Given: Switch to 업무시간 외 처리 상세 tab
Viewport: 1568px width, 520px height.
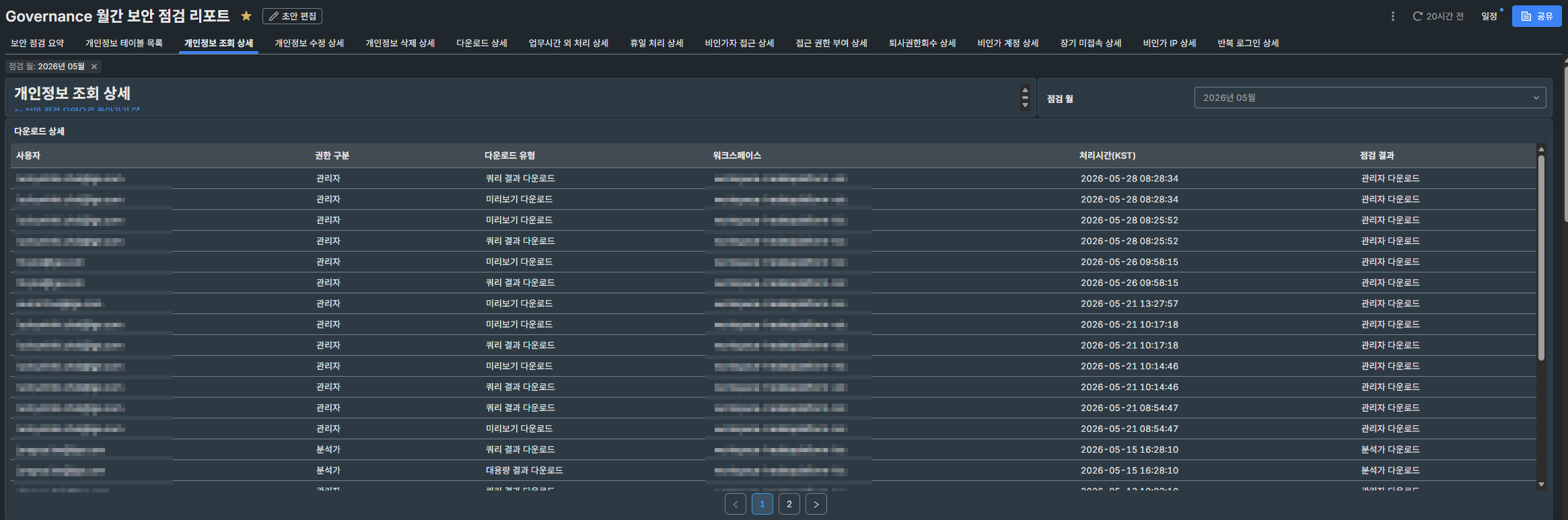Looking at the screenshot, I should click(x=568, y=43).
